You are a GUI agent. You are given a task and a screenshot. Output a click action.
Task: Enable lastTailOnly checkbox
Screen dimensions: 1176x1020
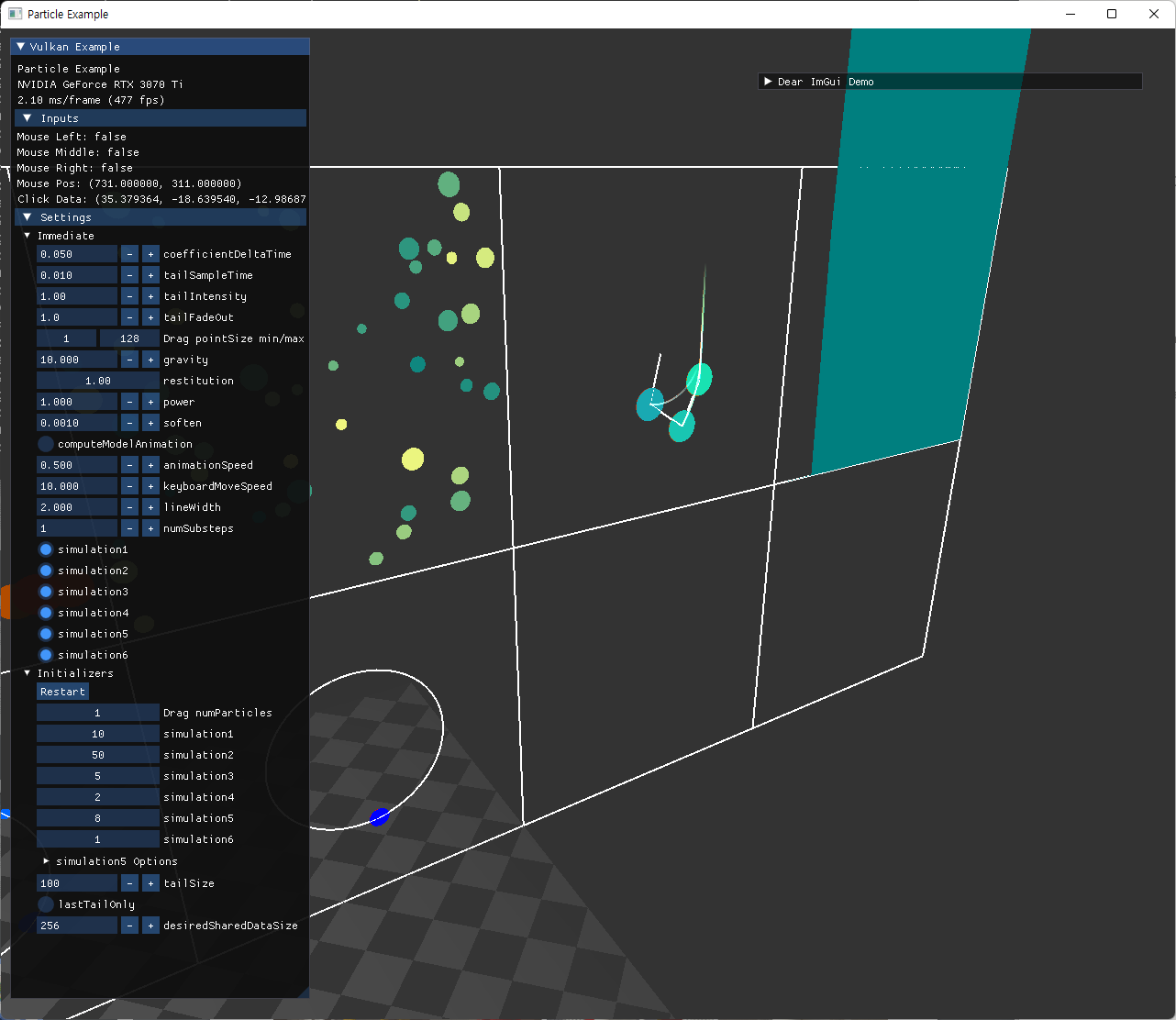click(45, 904)
